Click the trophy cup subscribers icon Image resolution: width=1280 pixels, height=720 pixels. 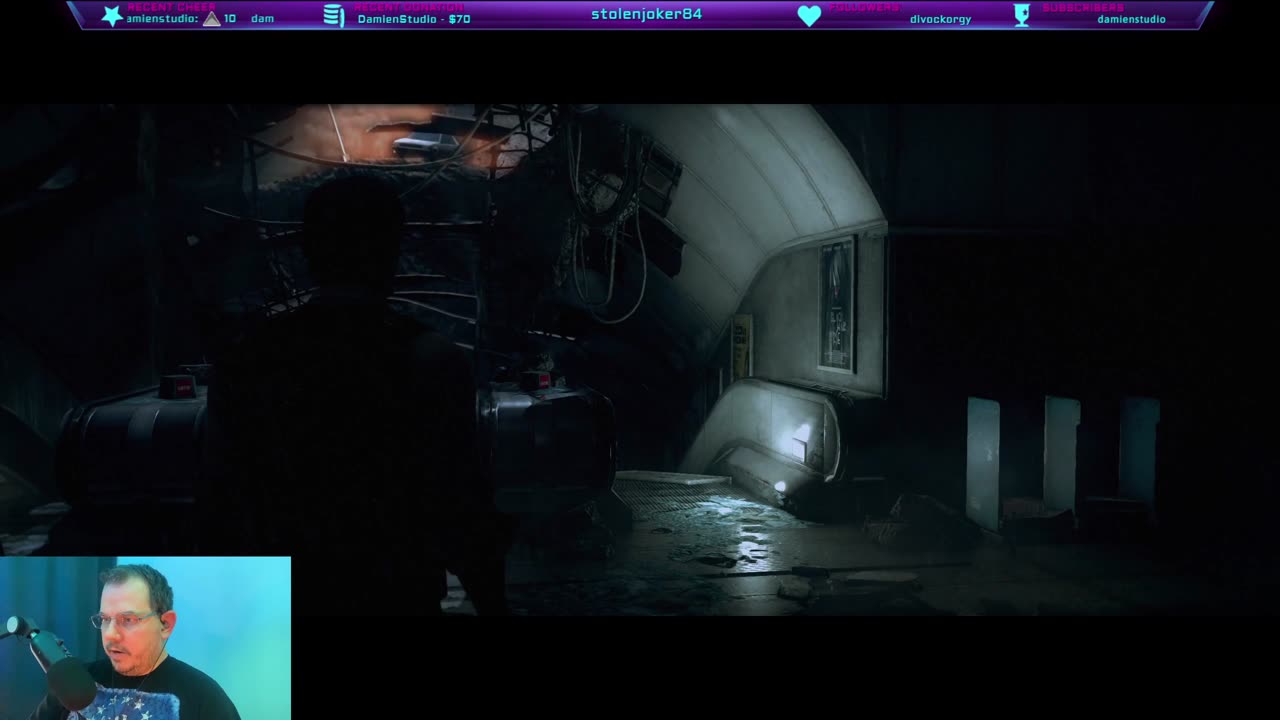[x=1021, y=15]
